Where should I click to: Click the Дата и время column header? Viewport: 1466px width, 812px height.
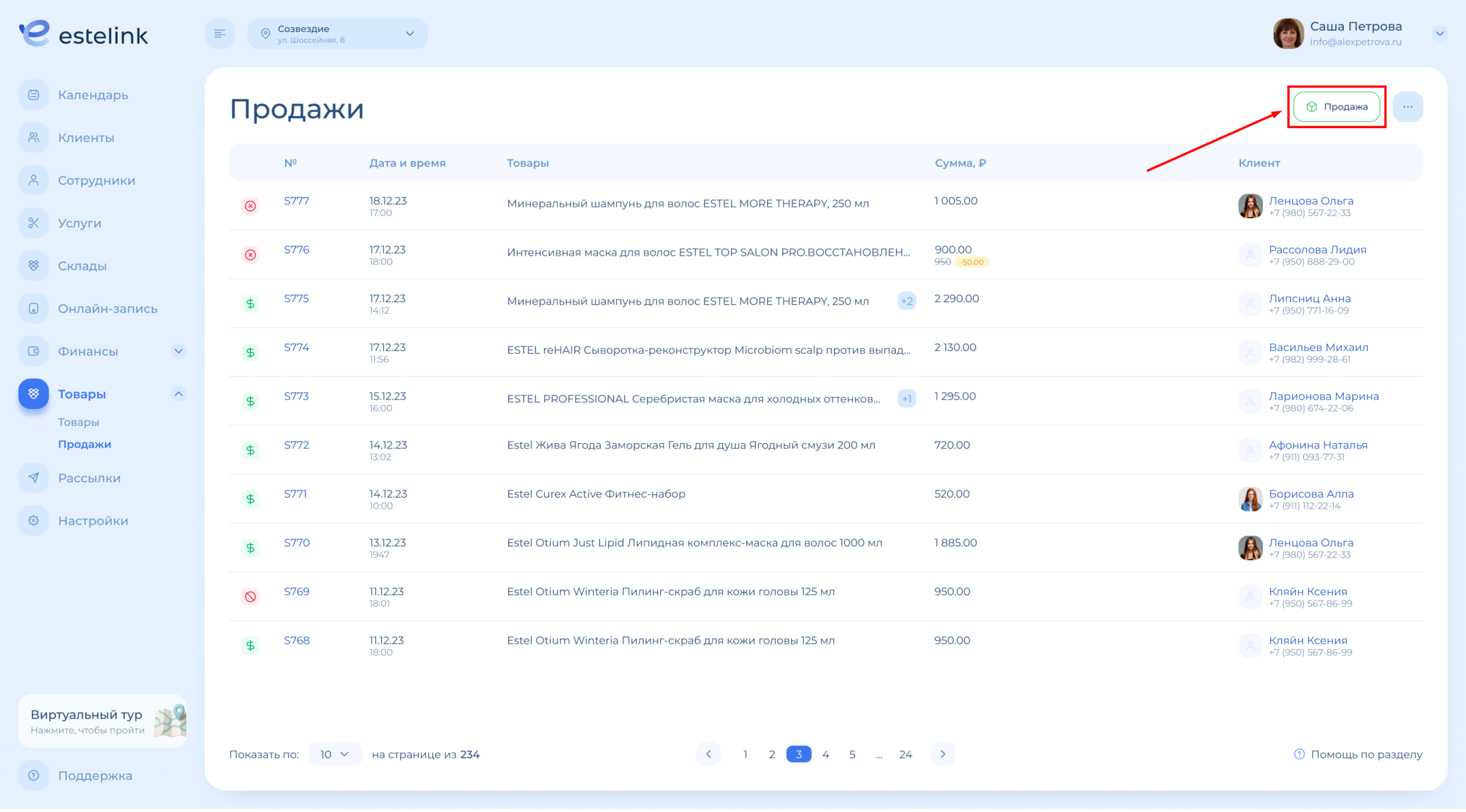tap(407, 163)
